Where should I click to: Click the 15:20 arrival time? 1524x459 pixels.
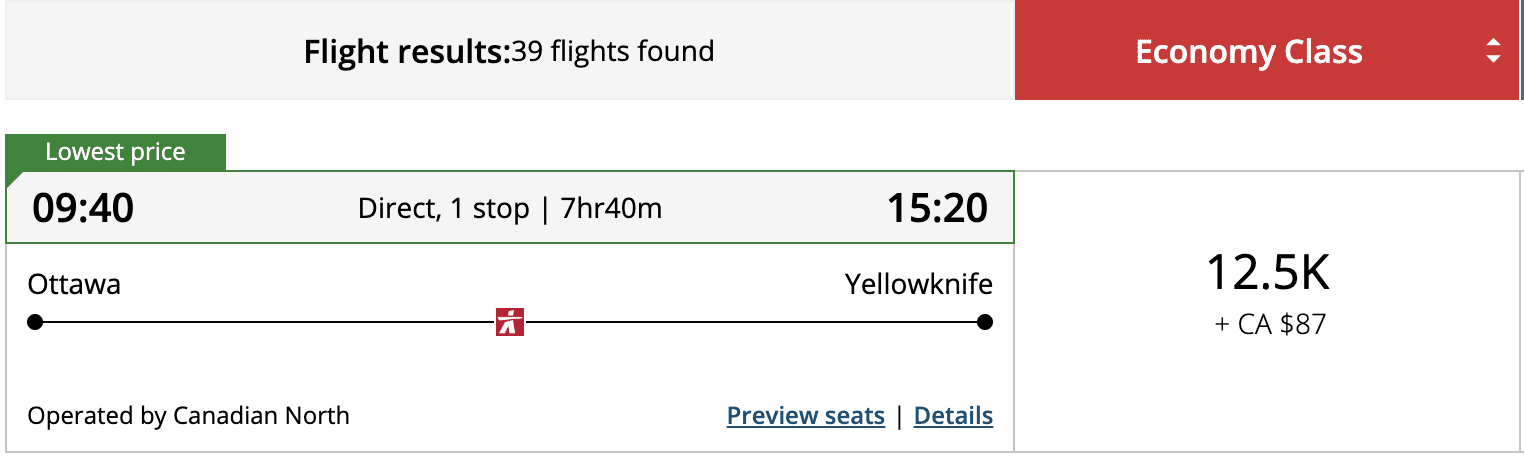click(x=937, y=208)
